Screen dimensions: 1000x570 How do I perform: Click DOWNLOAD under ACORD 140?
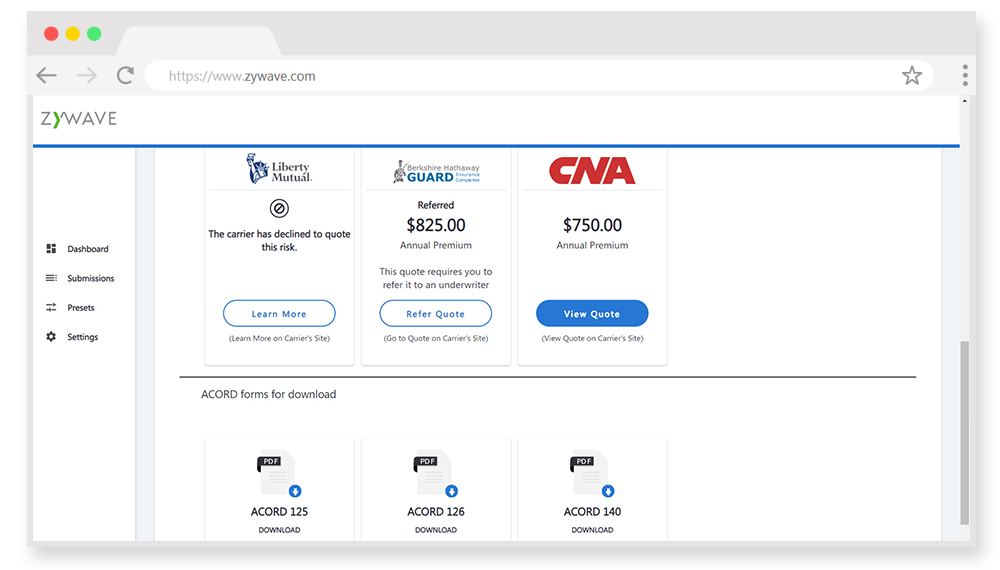click(592, 530)
